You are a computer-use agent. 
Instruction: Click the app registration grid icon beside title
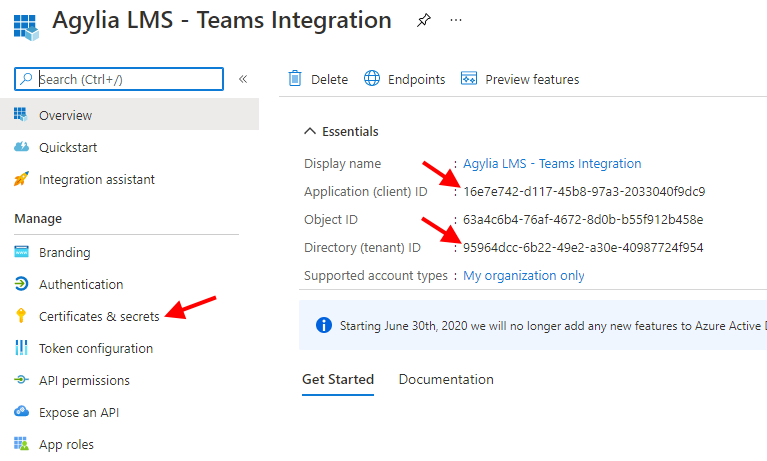[26, 27]
